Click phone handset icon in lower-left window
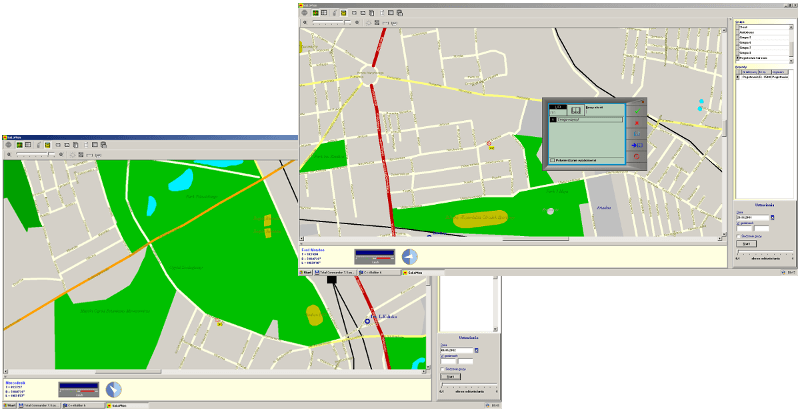Screen dimensions: 800x410 point(39,145)
